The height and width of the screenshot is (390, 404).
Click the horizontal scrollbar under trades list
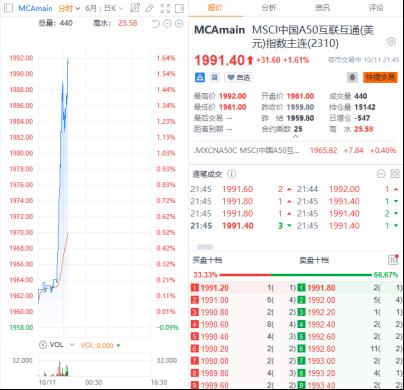point(205,247)
